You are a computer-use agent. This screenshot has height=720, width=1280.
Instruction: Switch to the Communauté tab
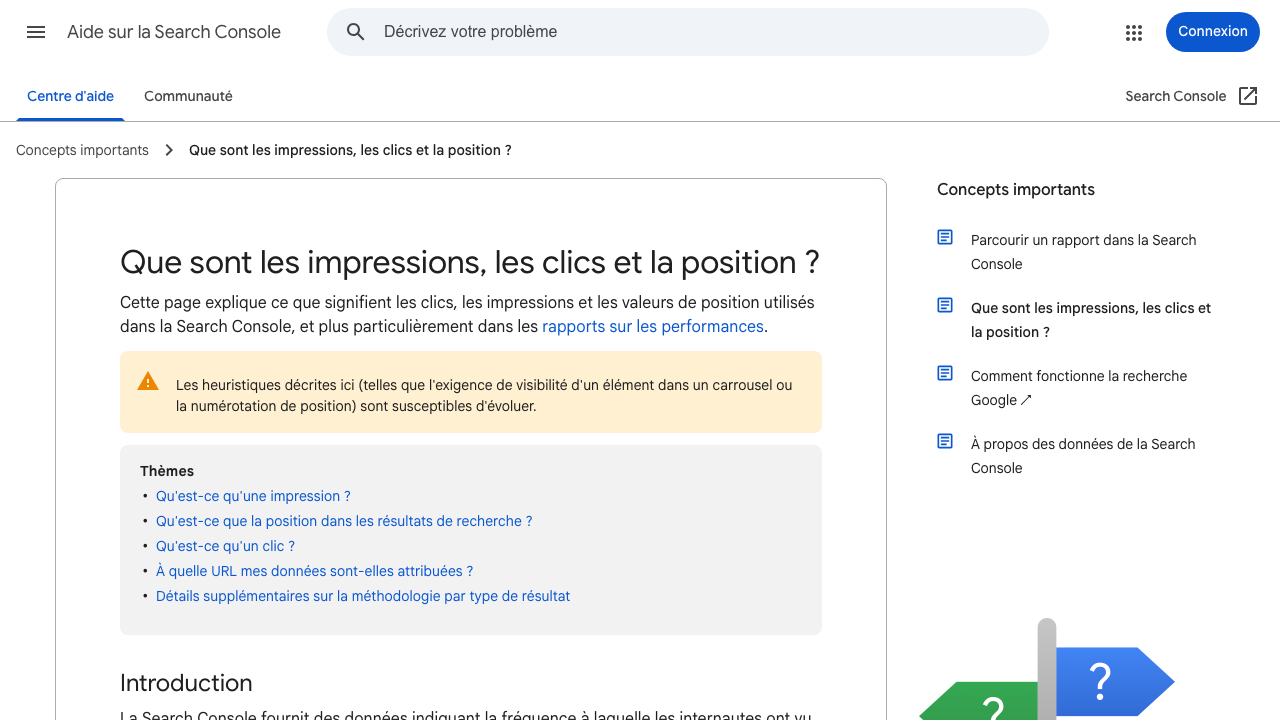[x=188, y=96]
